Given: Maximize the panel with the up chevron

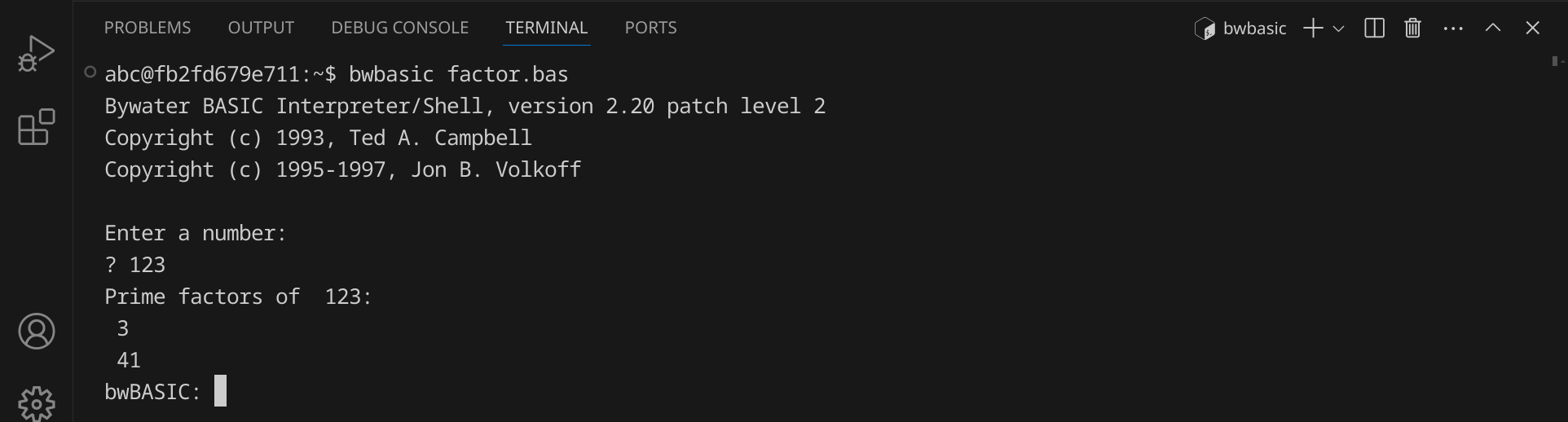Looking at the screenshot, I should pyautogui.click(x=1493, y=29).
